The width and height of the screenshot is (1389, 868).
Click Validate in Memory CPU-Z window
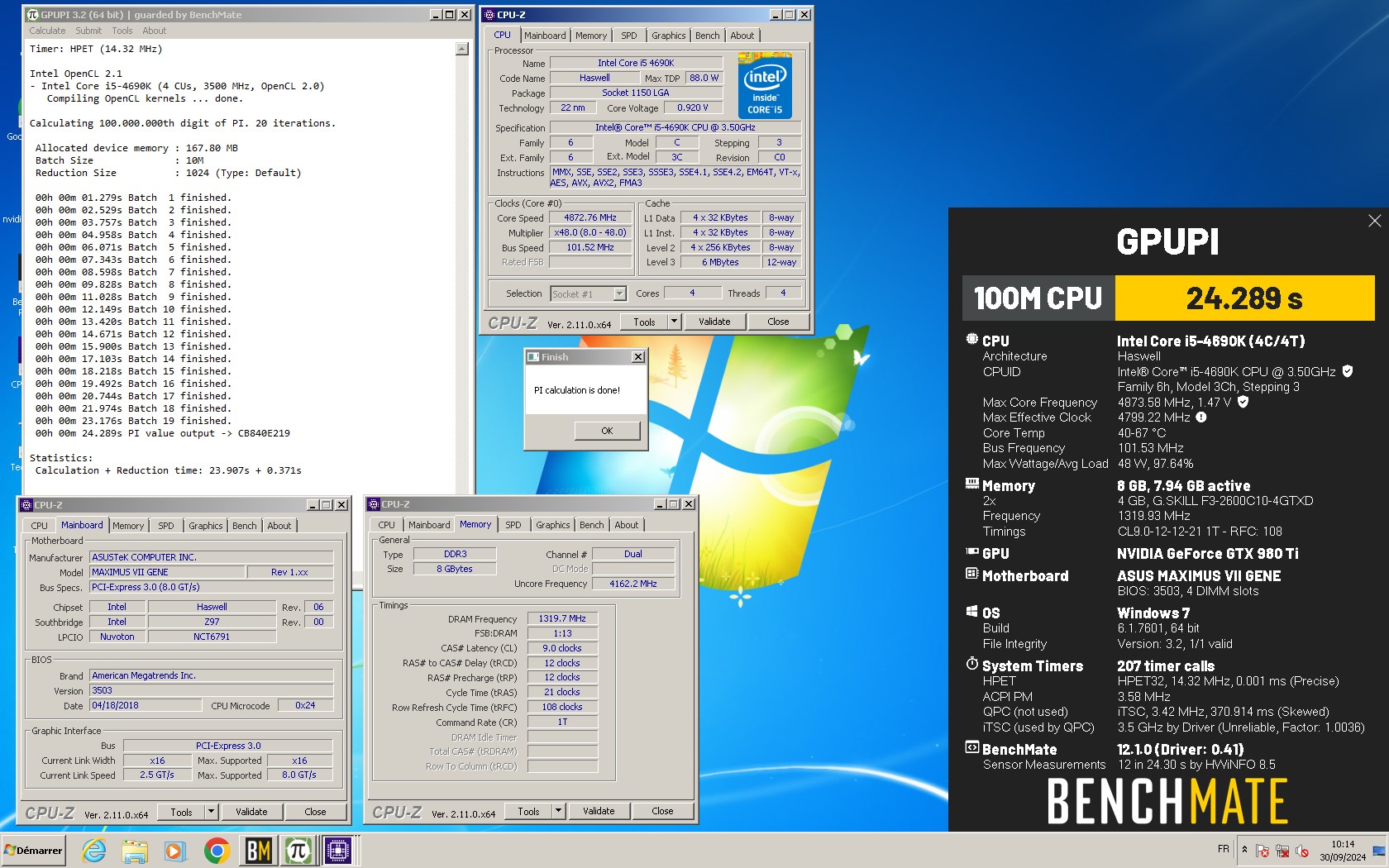[x=599, y=811]
